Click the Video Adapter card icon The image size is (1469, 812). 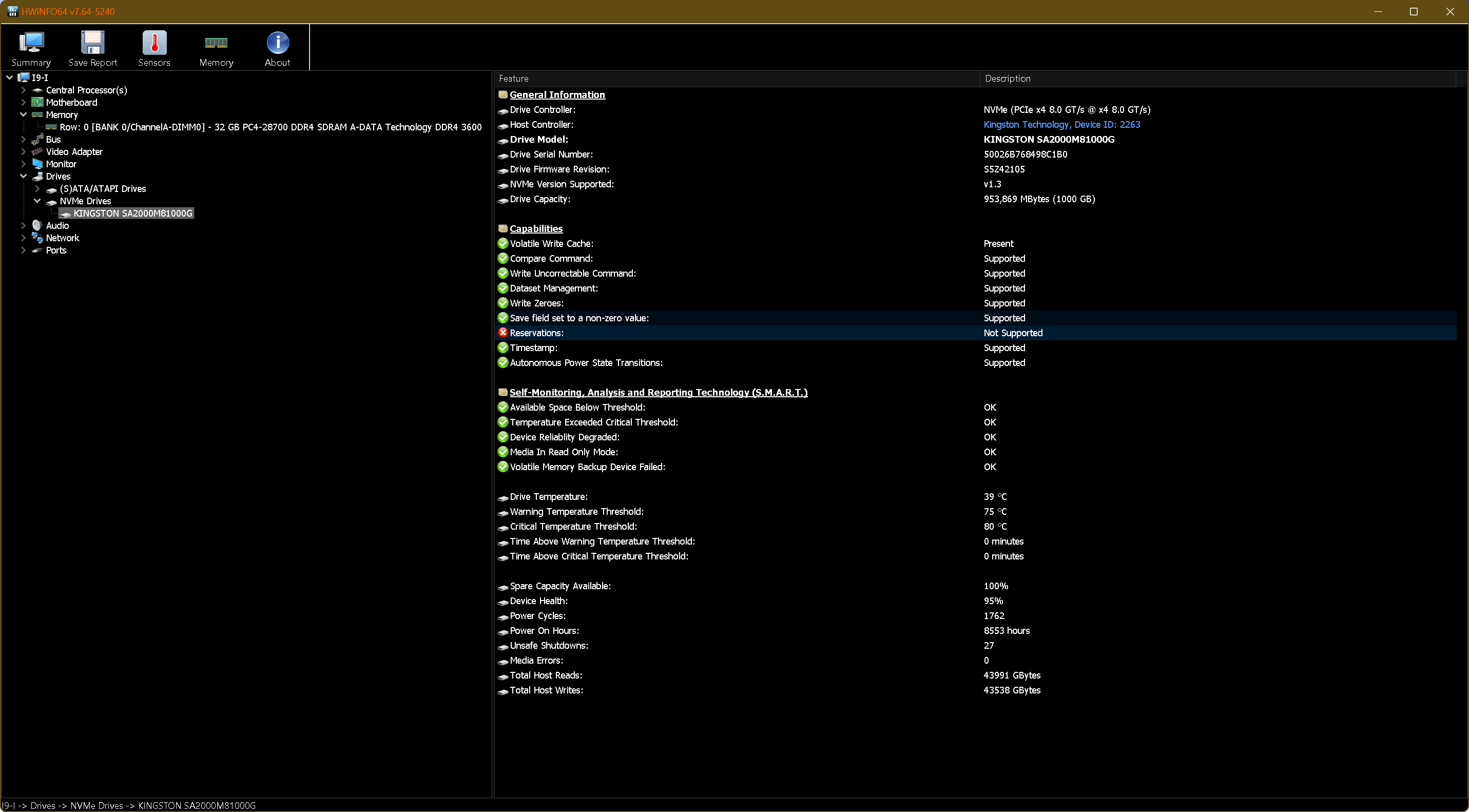click(x=37, y=152)
